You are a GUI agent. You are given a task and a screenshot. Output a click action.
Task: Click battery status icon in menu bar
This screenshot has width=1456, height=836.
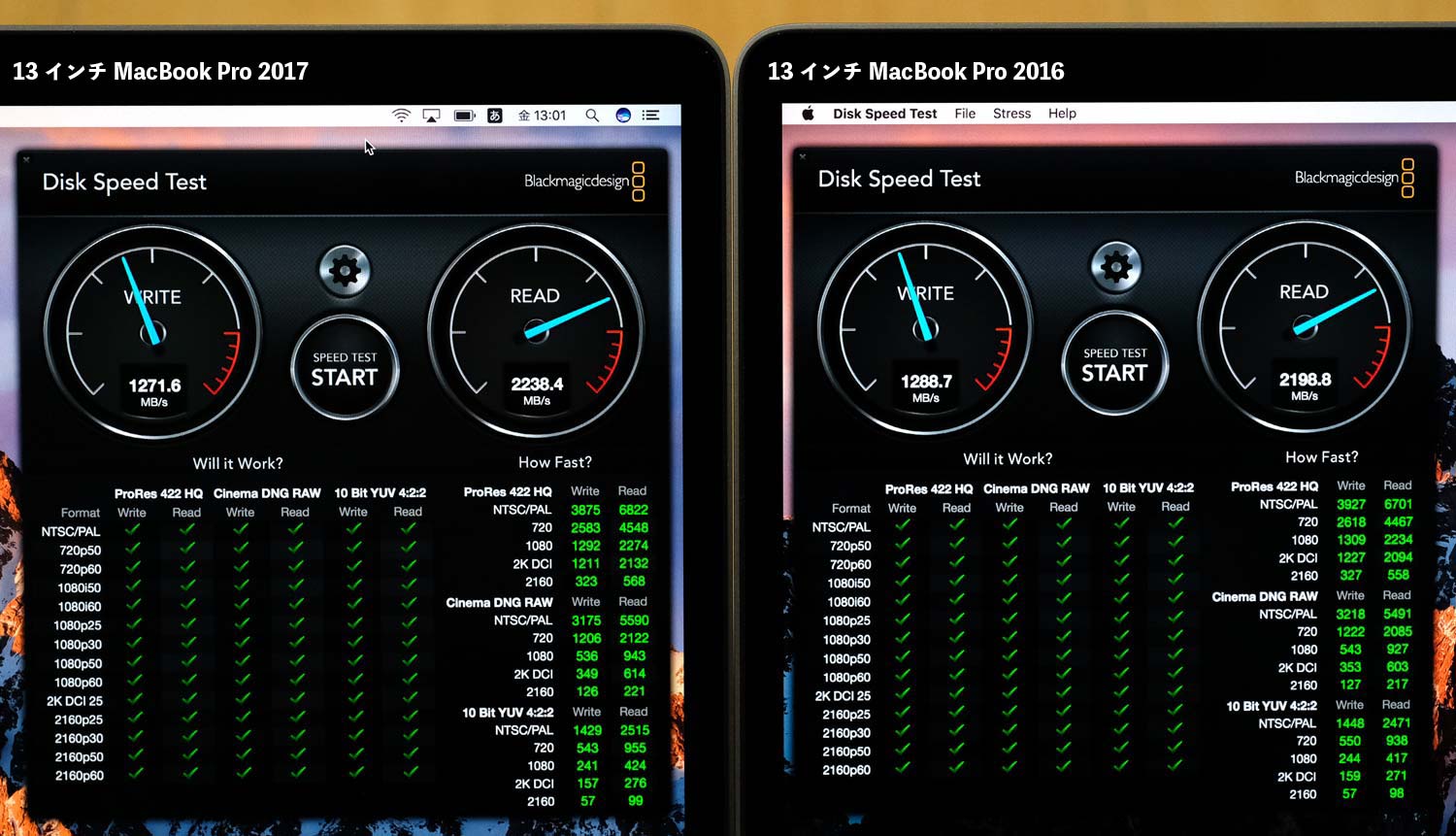tap(464, 115)
